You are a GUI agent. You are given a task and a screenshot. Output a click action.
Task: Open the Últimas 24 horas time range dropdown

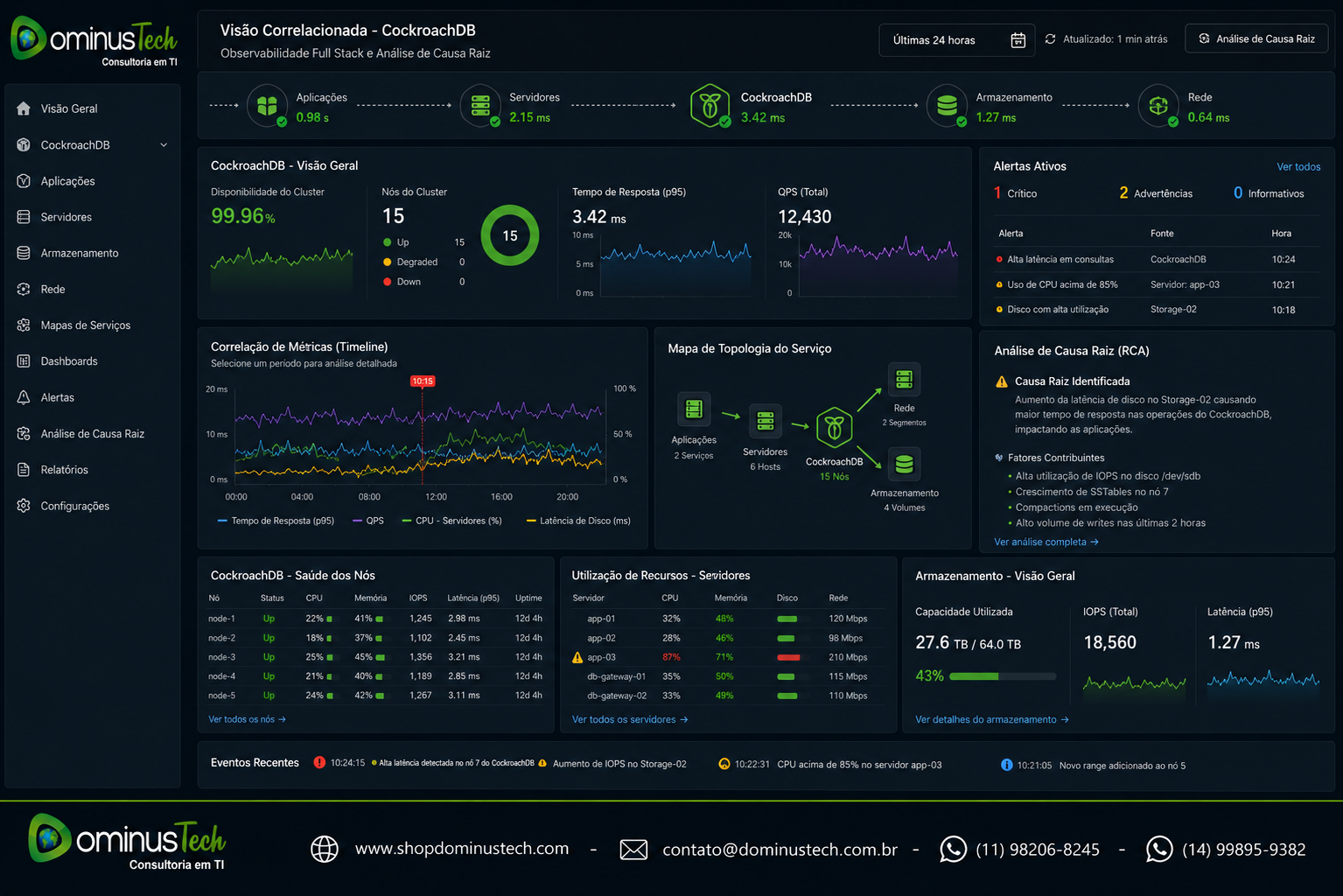956,40
